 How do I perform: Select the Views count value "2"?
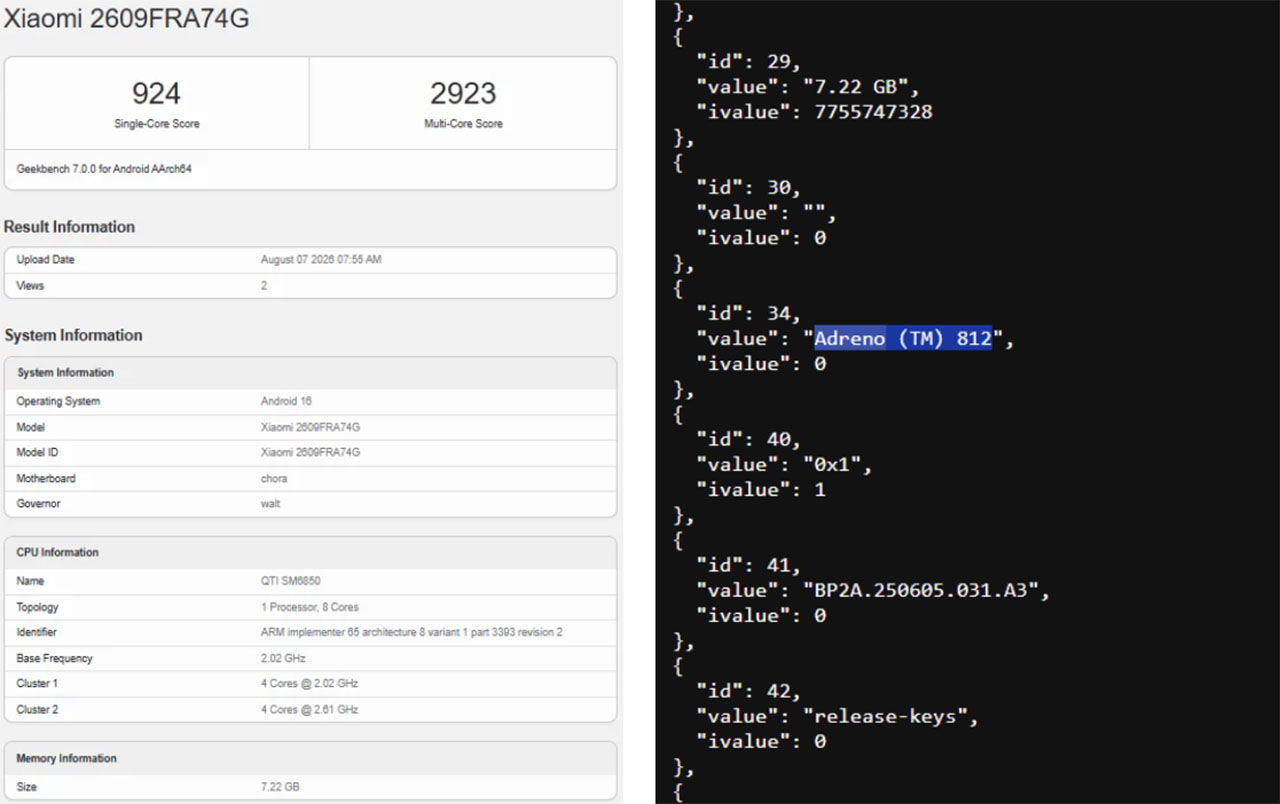[x=264, y=286]
